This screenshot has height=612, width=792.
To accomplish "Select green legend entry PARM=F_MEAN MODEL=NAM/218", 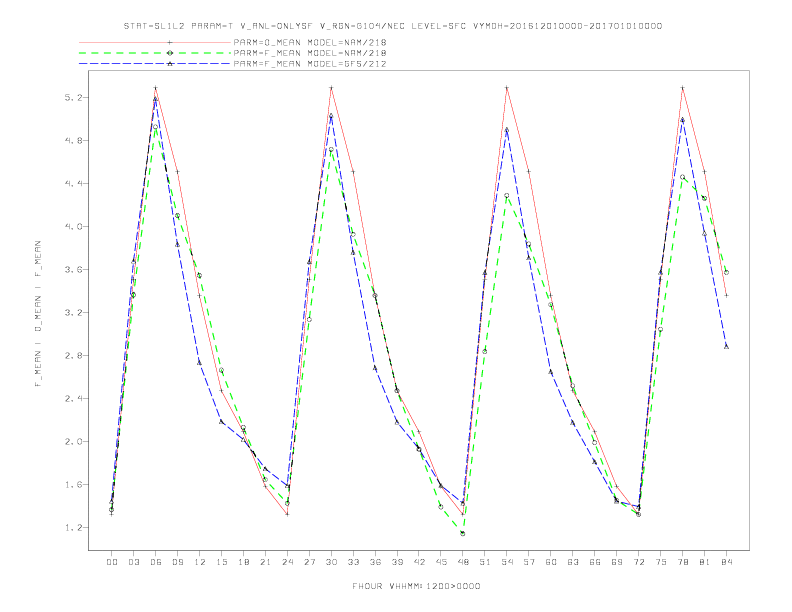I will pyautogui.click(x=310, y=53).
